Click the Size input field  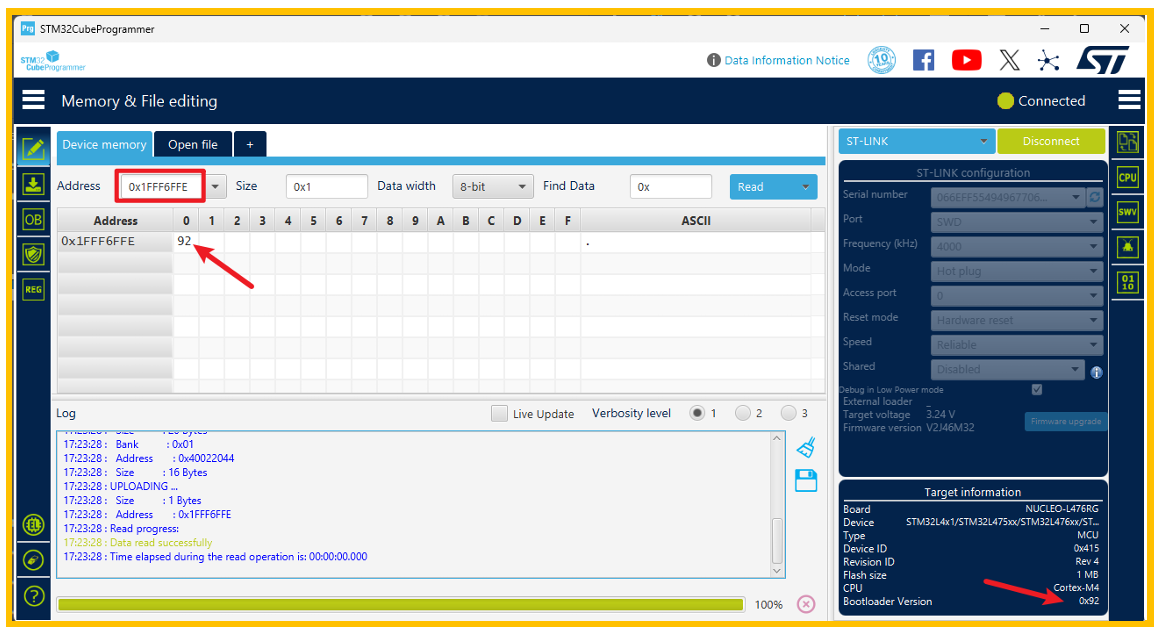pyautogui.click(x=327, y=187)
